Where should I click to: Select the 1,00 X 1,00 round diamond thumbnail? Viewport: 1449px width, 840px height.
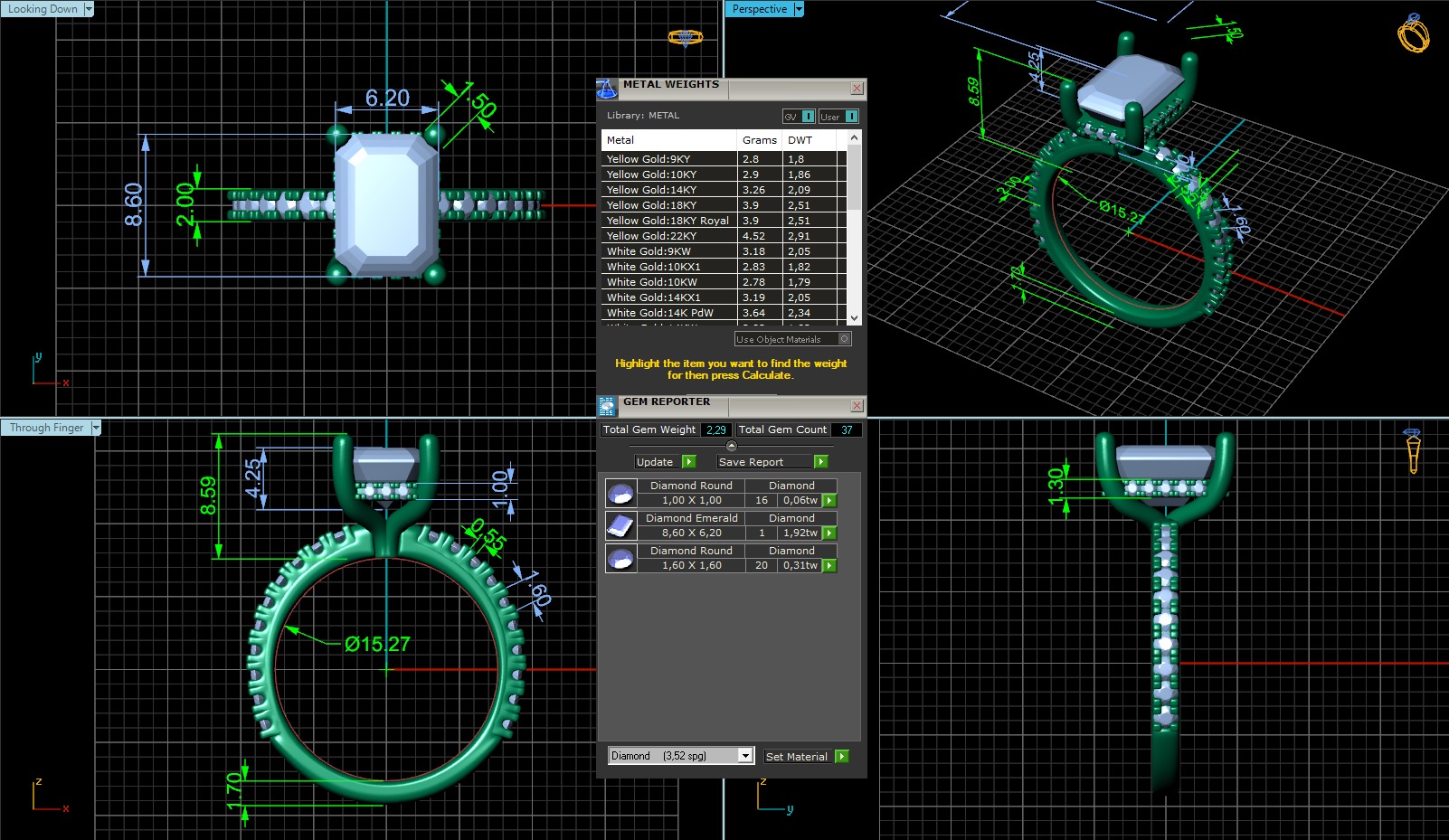coord(620,493)
